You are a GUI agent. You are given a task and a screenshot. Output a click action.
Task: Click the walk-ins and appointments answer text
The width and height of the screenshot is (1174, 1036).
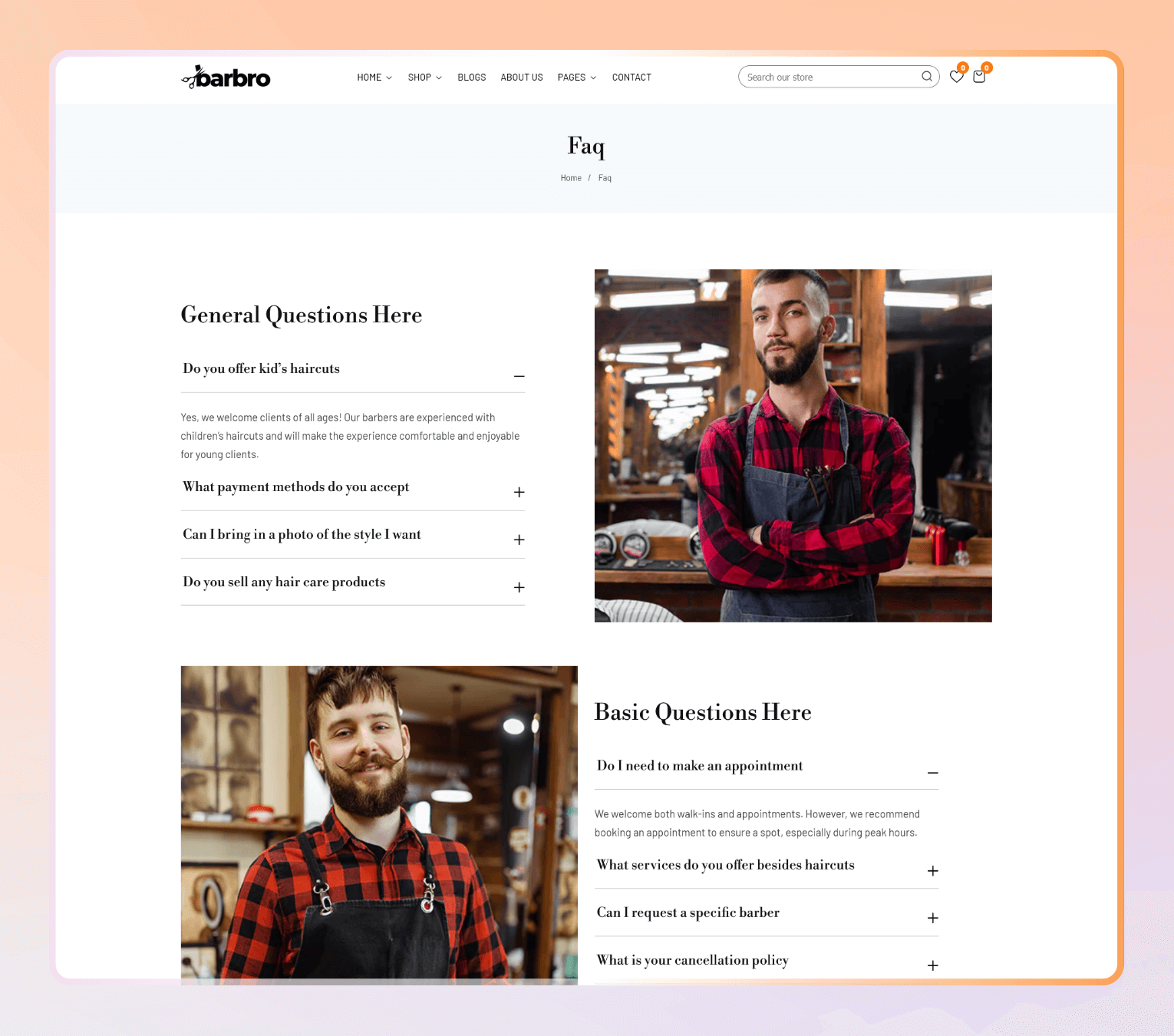[757, 823]
